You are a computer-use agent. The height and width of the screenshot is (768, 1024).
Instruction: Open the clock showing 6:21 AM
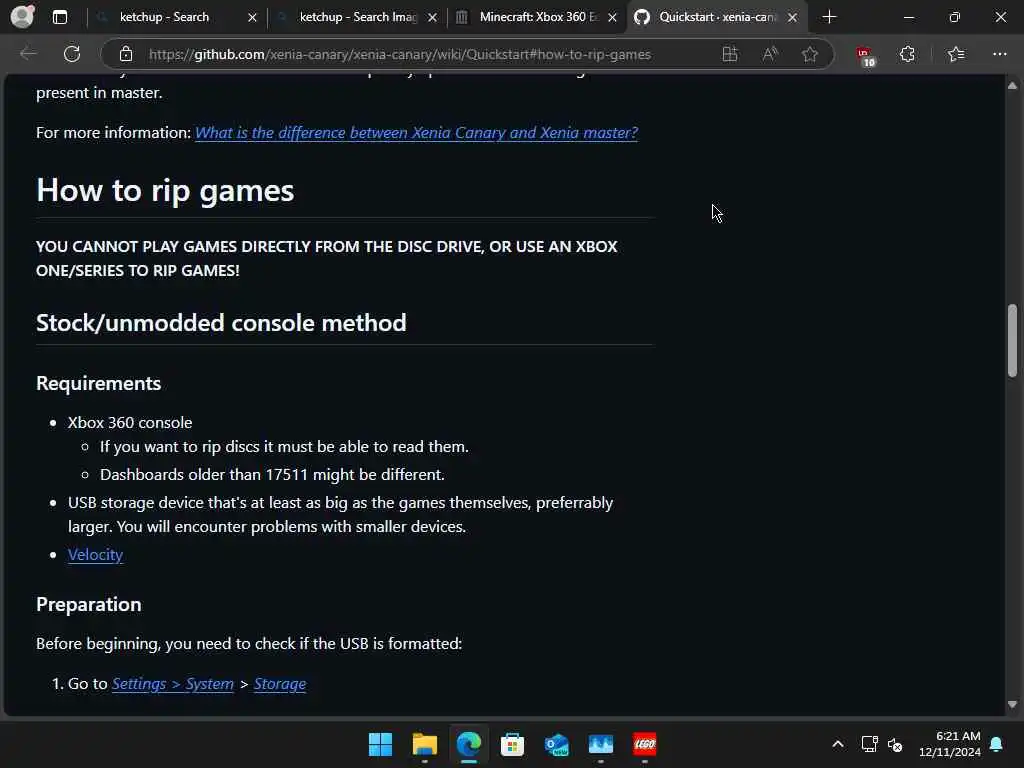(x=950, y=744)
